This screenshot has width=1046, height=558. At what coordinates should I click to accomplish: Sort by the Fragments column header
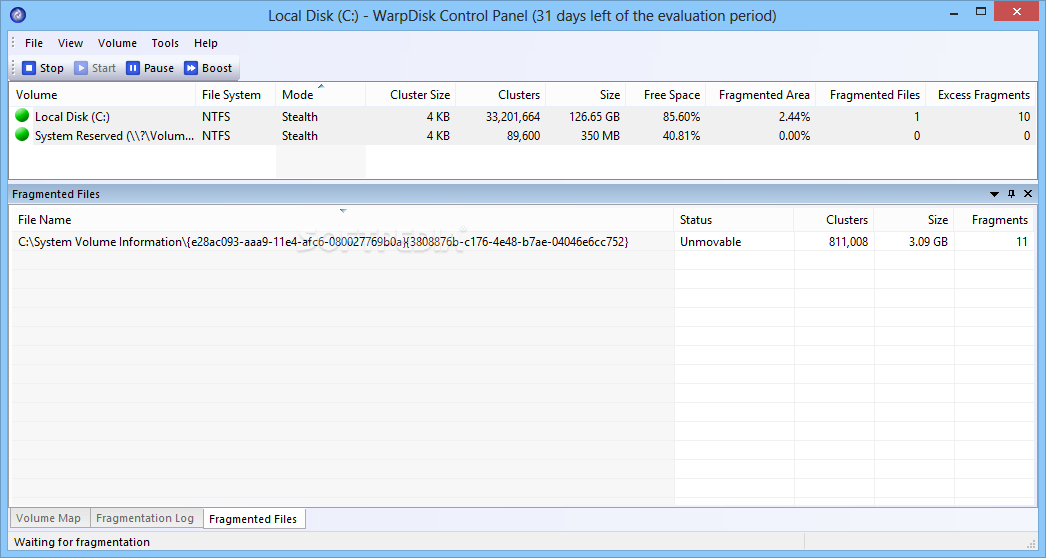click(x=994, y=220)
